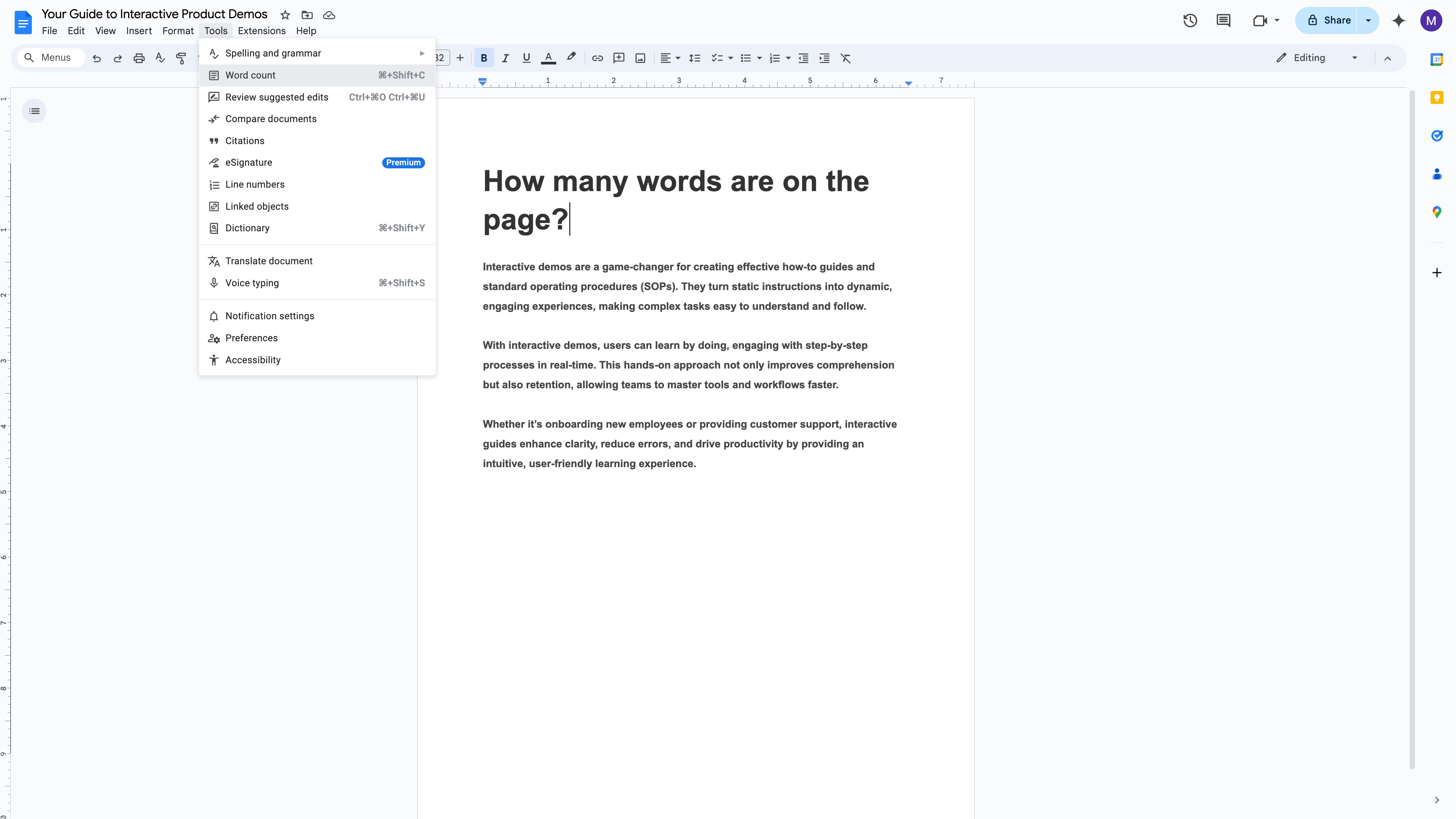Open the Edit menu
1456x819 pixels.
(x=76, y=31)
